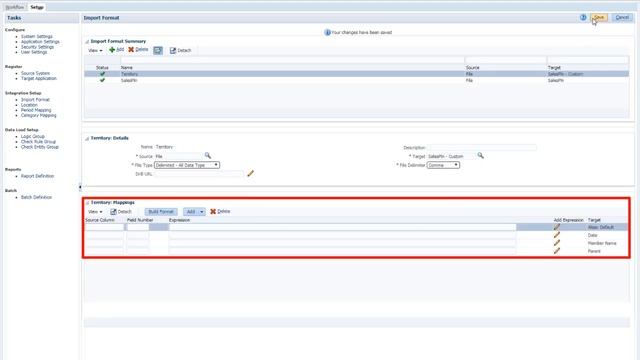Open View menu in Territory Mappings
Viewport: 640px width, 360px height.
(95, 211)
